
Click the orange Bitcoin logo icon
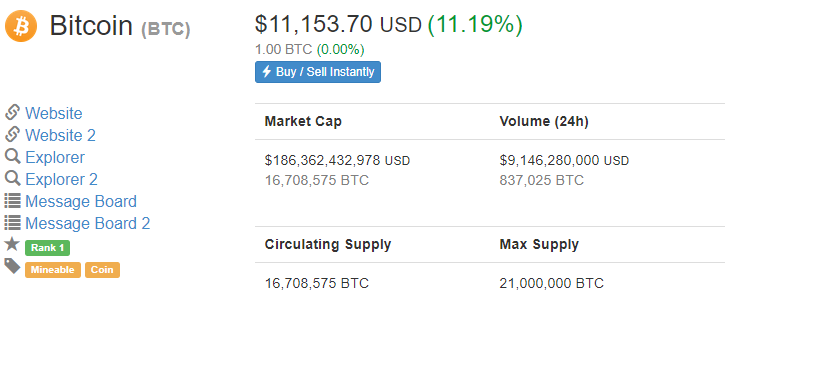tap(21, 26)
